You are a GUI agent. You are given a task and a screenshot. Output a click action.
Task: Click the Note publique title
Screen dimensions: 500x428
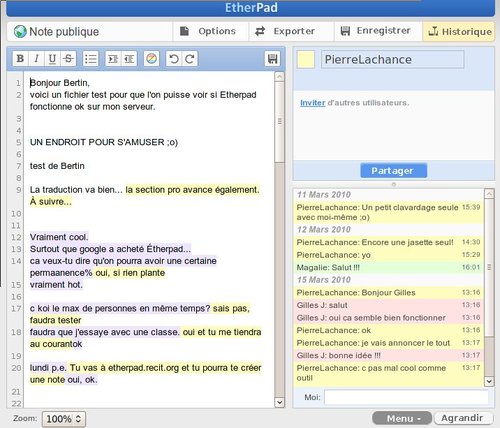coord(64,32)
